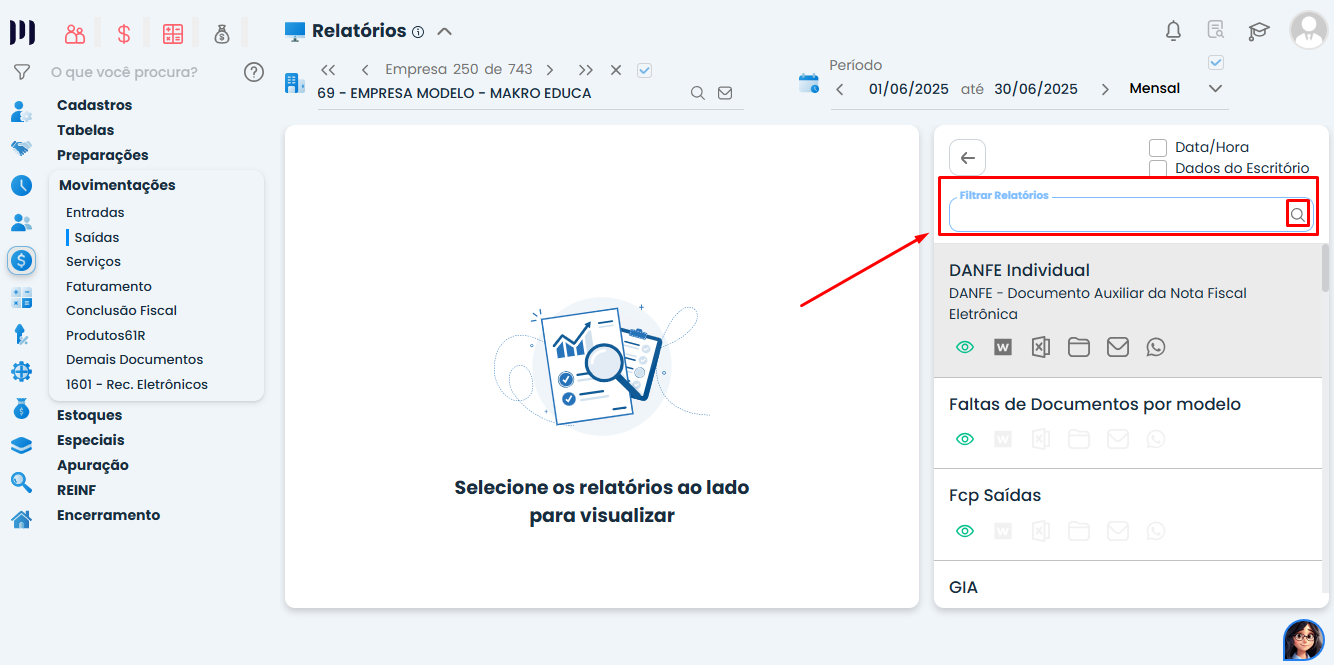
Task: Click the back arrow in the reports panel
Action: (x=966, y=157)
